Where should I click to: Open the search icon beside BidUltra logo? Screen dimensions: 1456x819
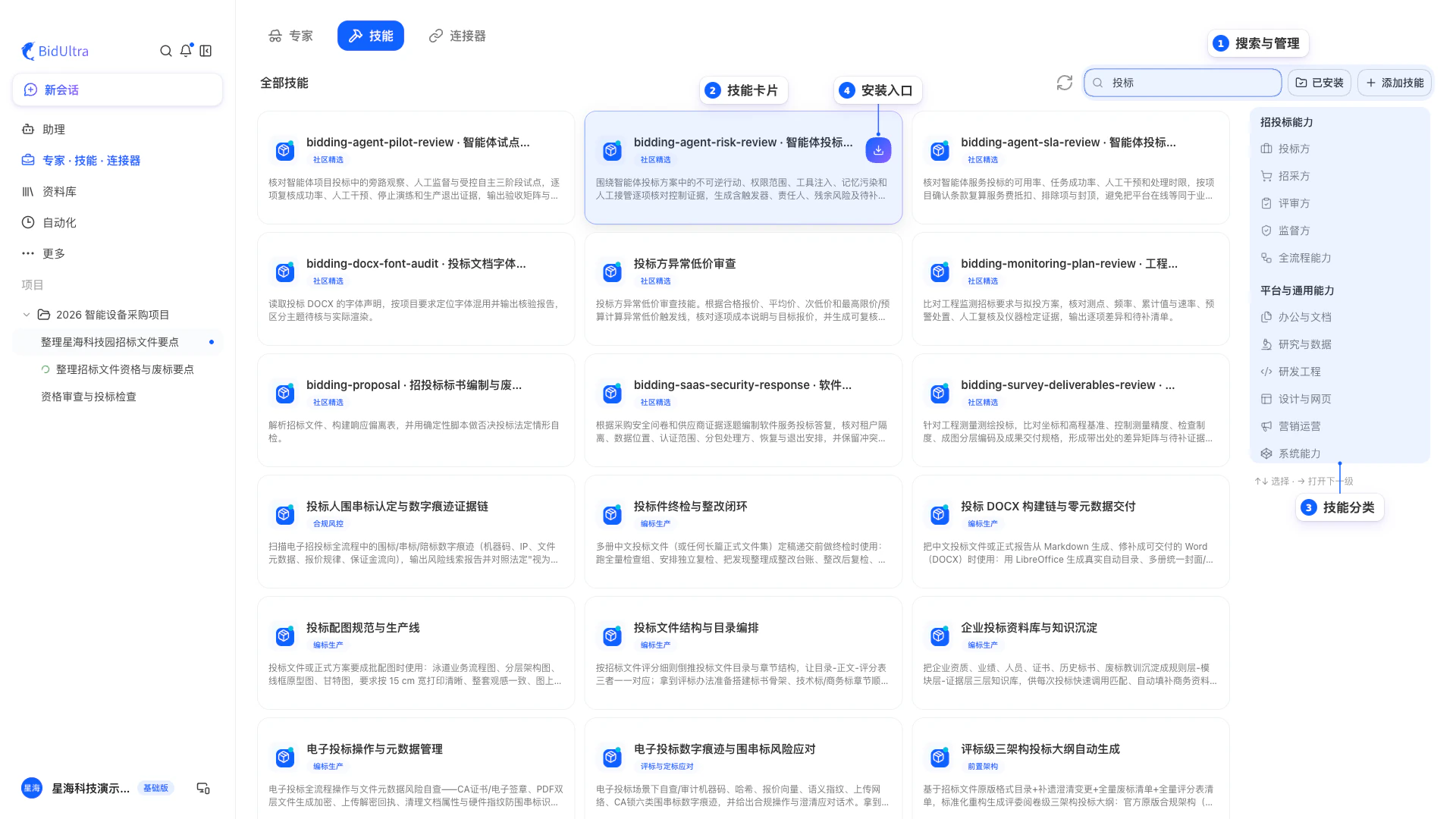165,51
